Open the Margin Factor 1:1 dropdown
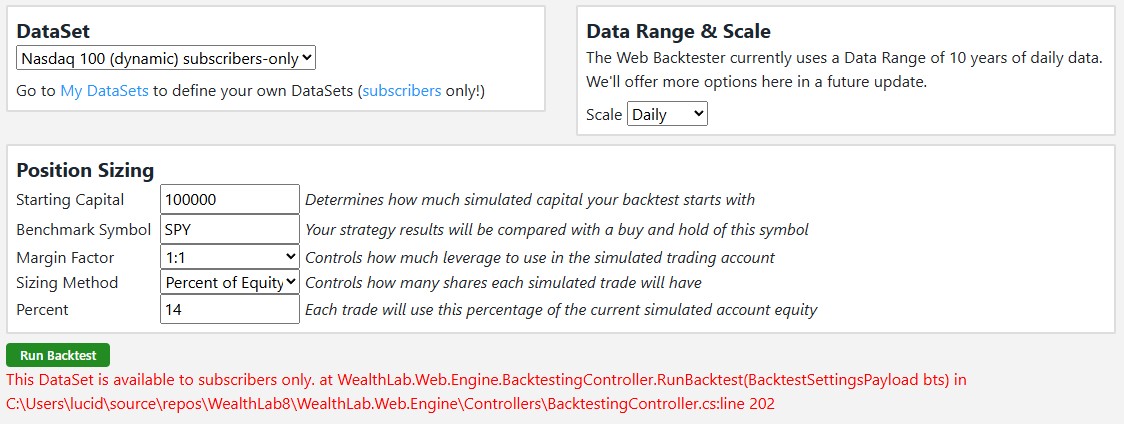1124x424 pixels. 230,257
